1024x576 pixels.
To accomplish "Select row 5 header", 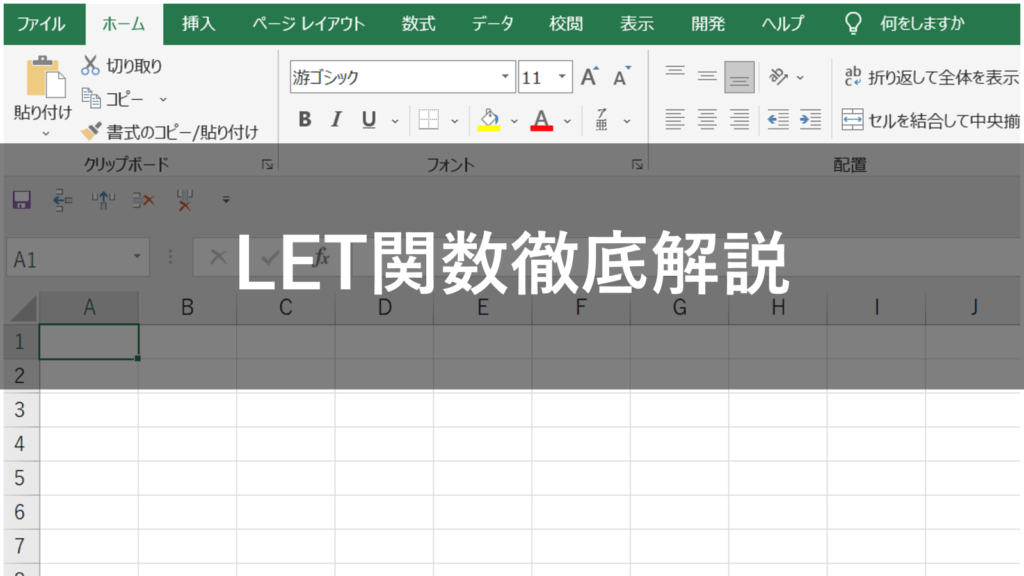I will (x=20, y=477).
